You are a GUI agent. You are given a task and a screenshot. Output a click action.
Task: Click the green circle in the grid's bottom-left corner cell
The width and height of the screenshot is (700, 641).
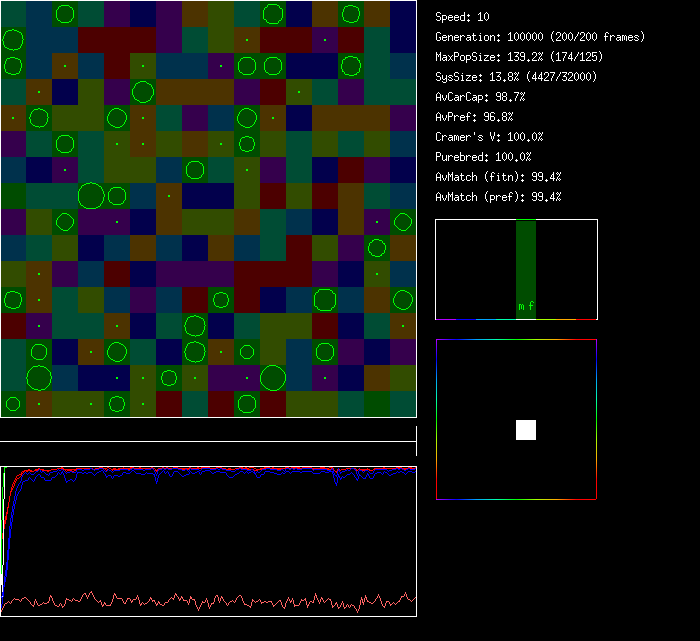(x=13, y=405)
